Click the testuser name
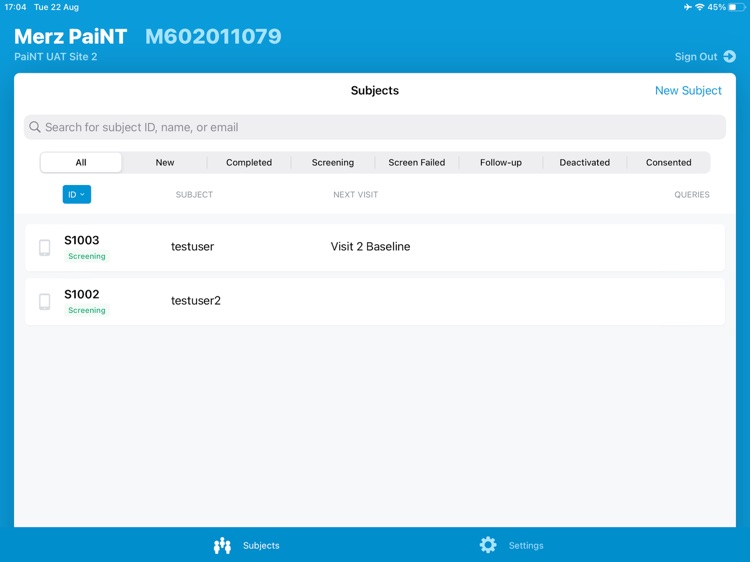 (x=192, y=246)
